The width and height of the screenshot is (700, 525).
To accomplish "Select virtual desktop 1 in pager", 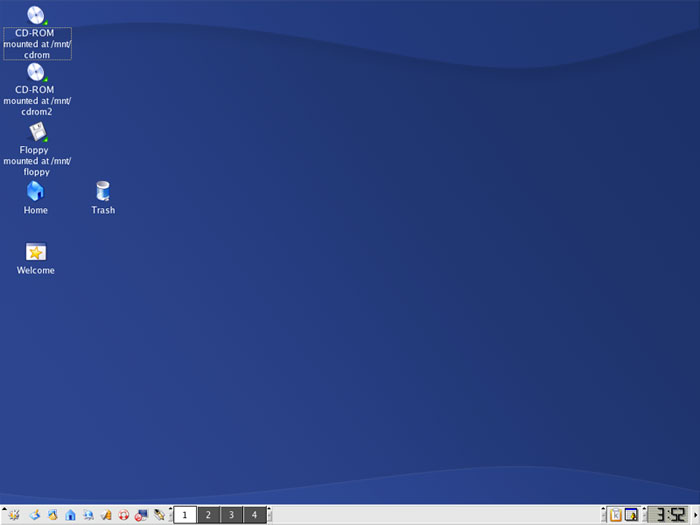I will [x=185, y=515].
